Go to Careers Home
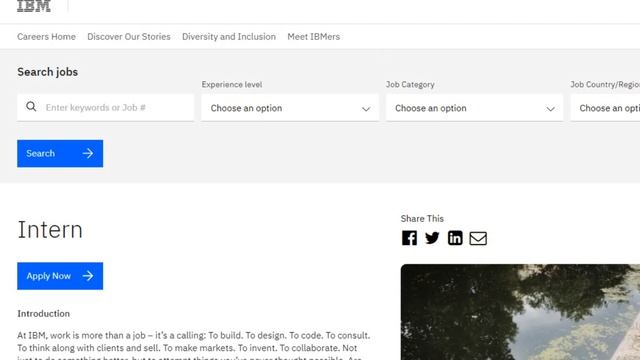This screenshot has height=360, width=640. (46, 37)
